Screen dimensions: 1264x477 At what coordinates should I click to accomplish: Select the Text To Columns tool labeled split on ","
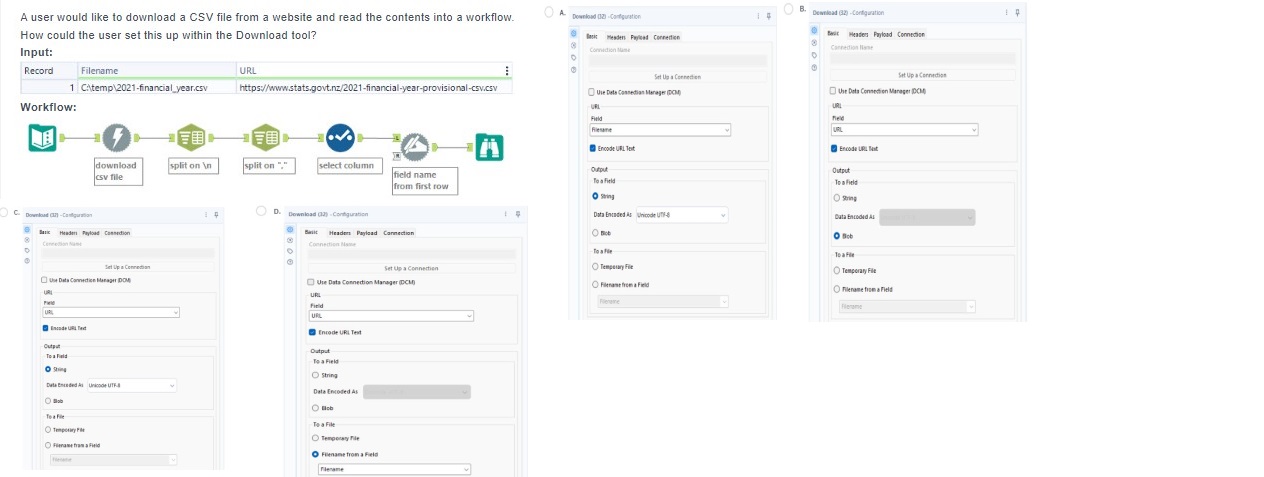(265, 137)
